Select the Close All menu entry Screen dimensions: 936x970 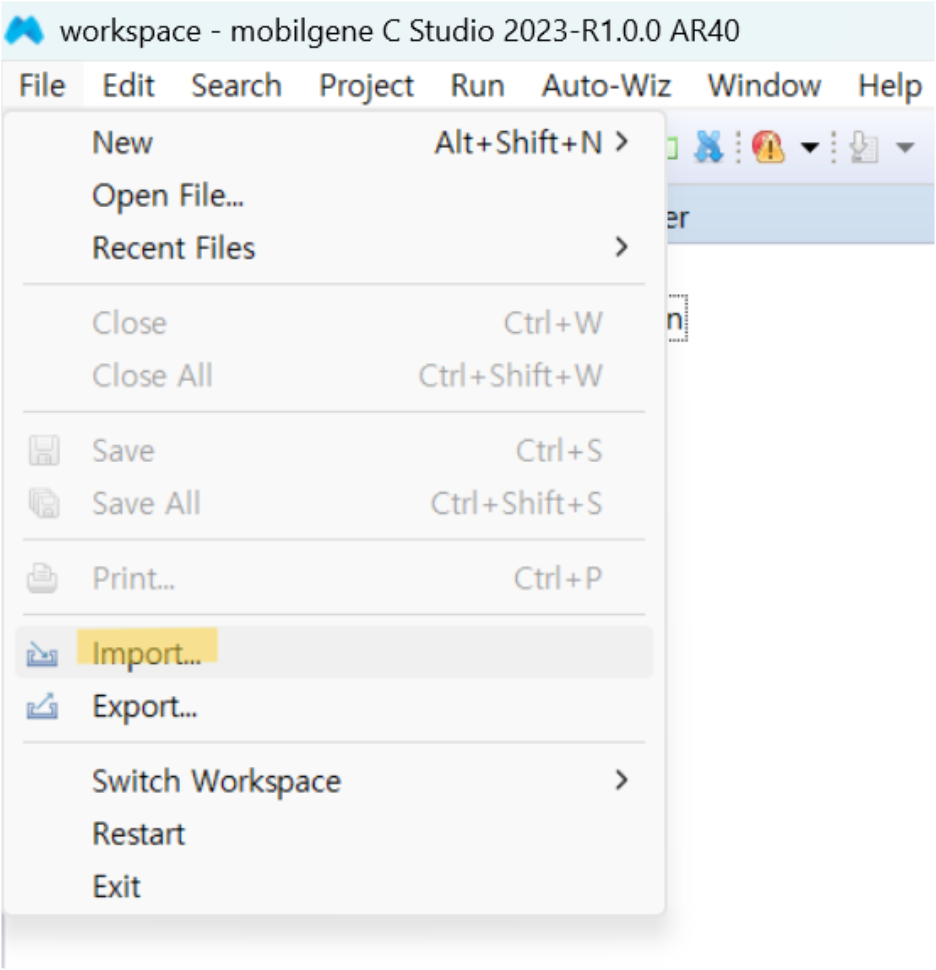(334, 376)
